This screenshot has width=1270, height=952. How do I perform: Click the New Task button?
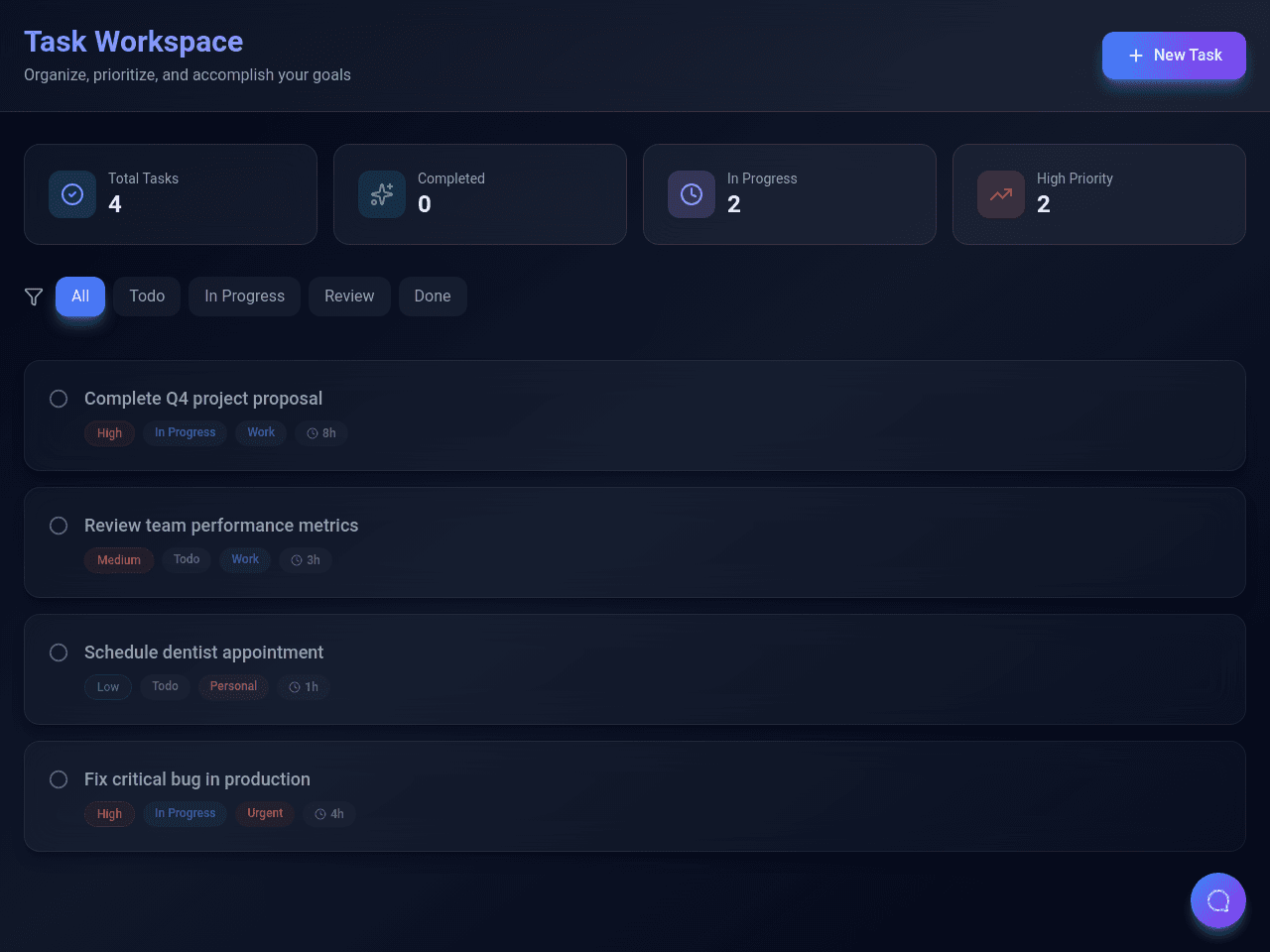tap(1174, 56)
